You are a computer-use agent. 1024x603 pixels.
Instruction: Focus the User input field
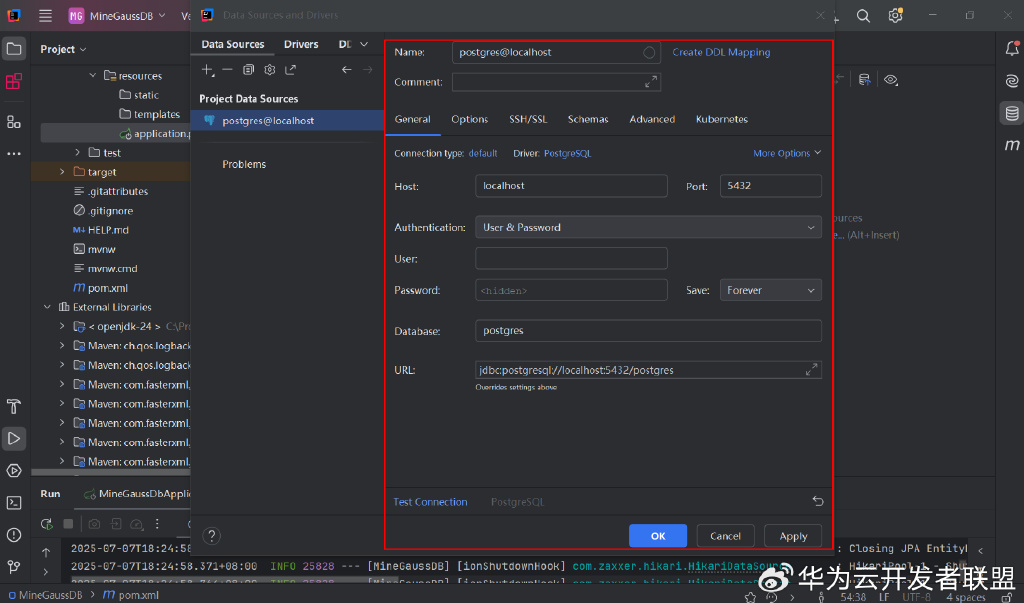[x=571, y=259]
